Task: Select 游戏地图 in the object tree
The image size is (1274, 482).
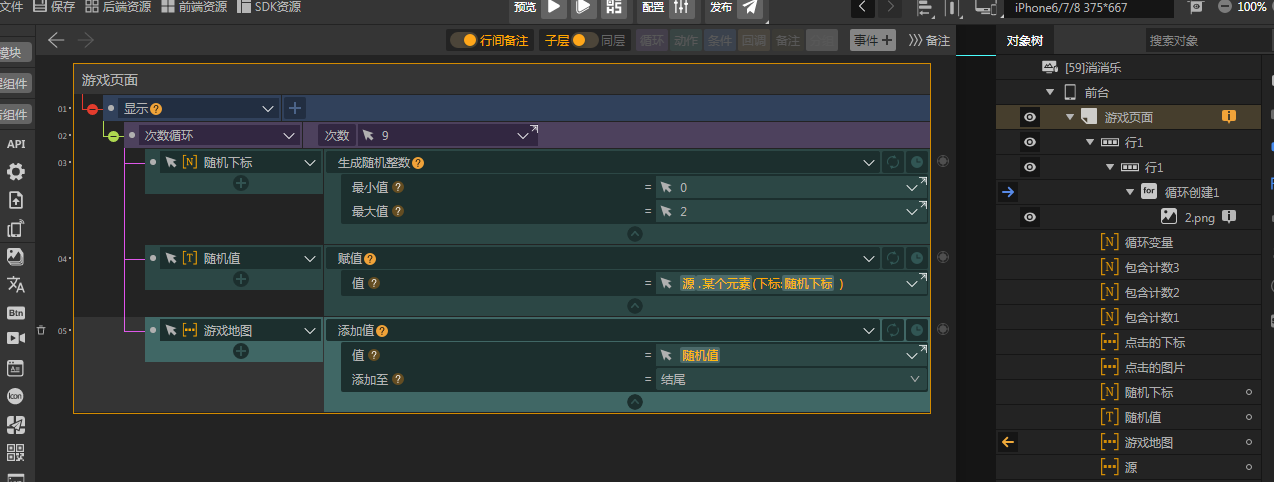Action: (x=1149, y=442)
